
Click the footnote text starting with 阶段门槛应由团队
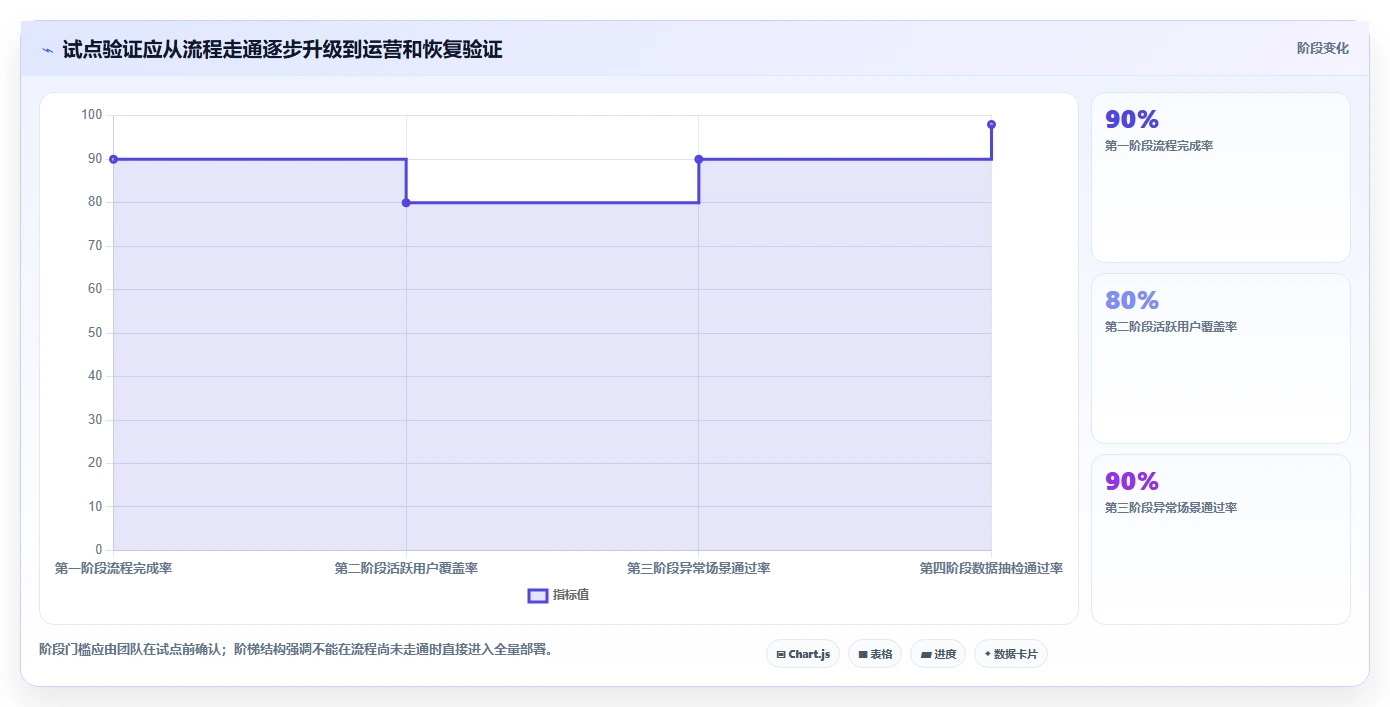296,649
